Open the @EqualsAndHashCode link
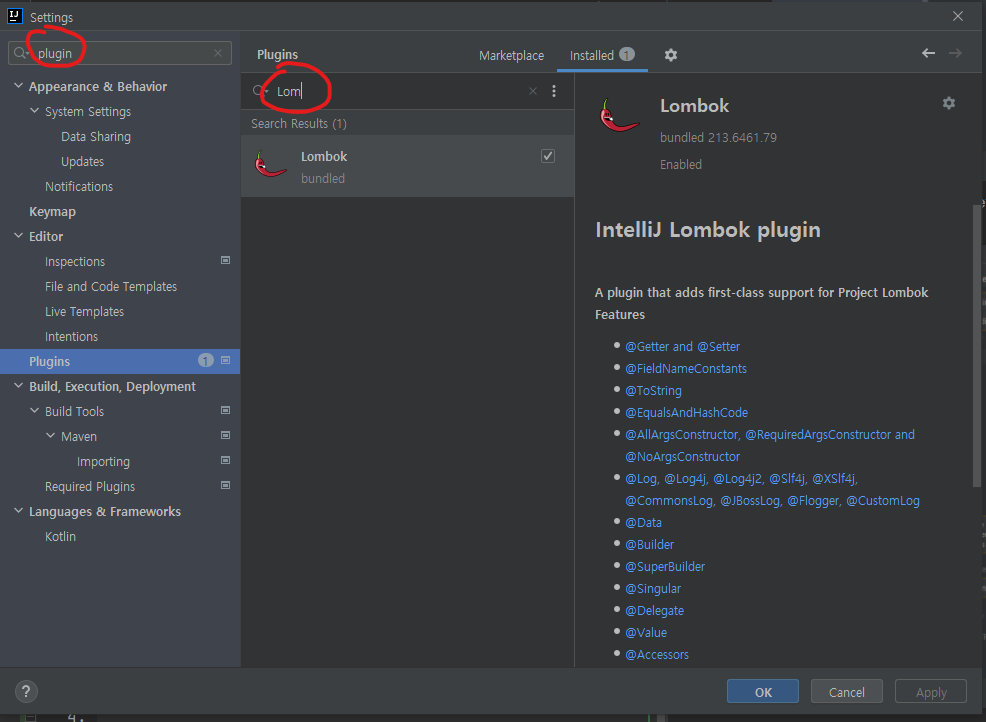 (687, 413)
